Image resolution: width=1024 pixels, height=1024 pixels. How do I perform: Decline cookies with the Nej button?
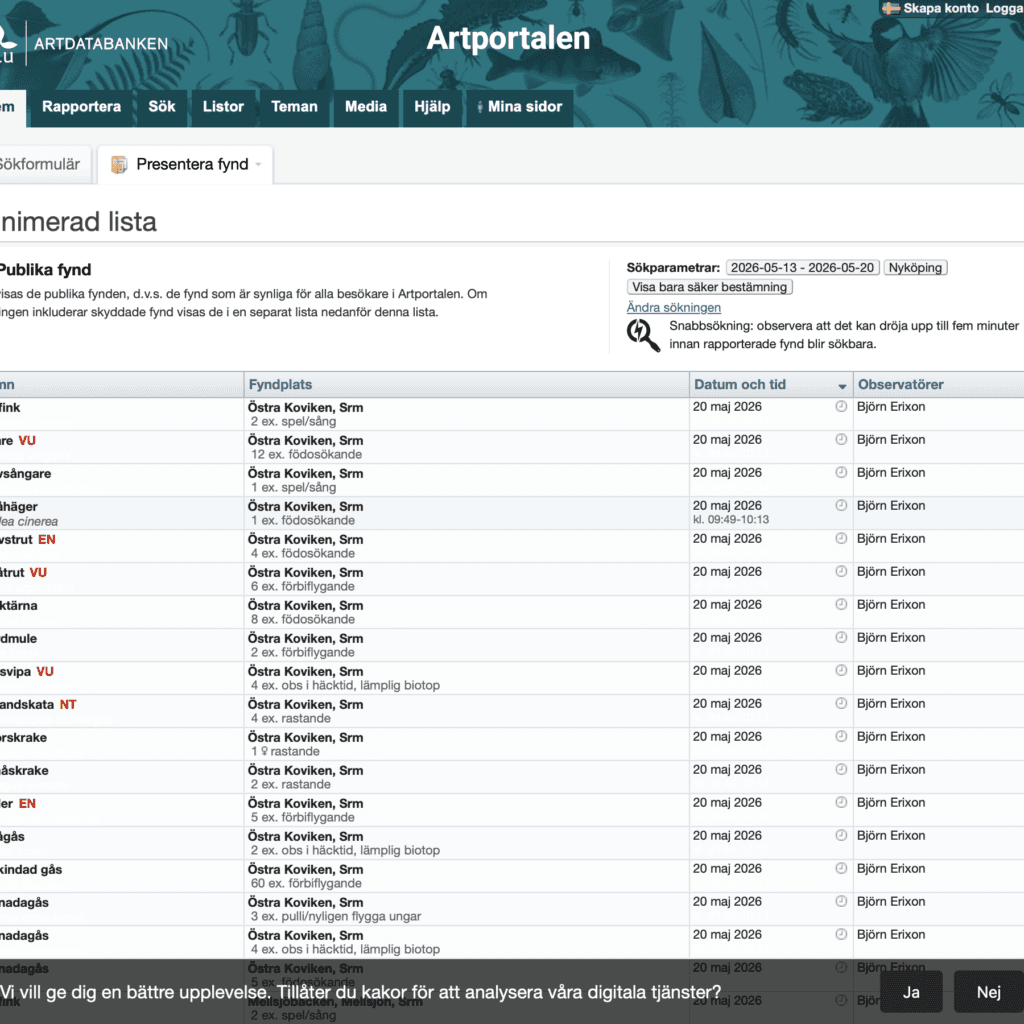pos(988,992)
